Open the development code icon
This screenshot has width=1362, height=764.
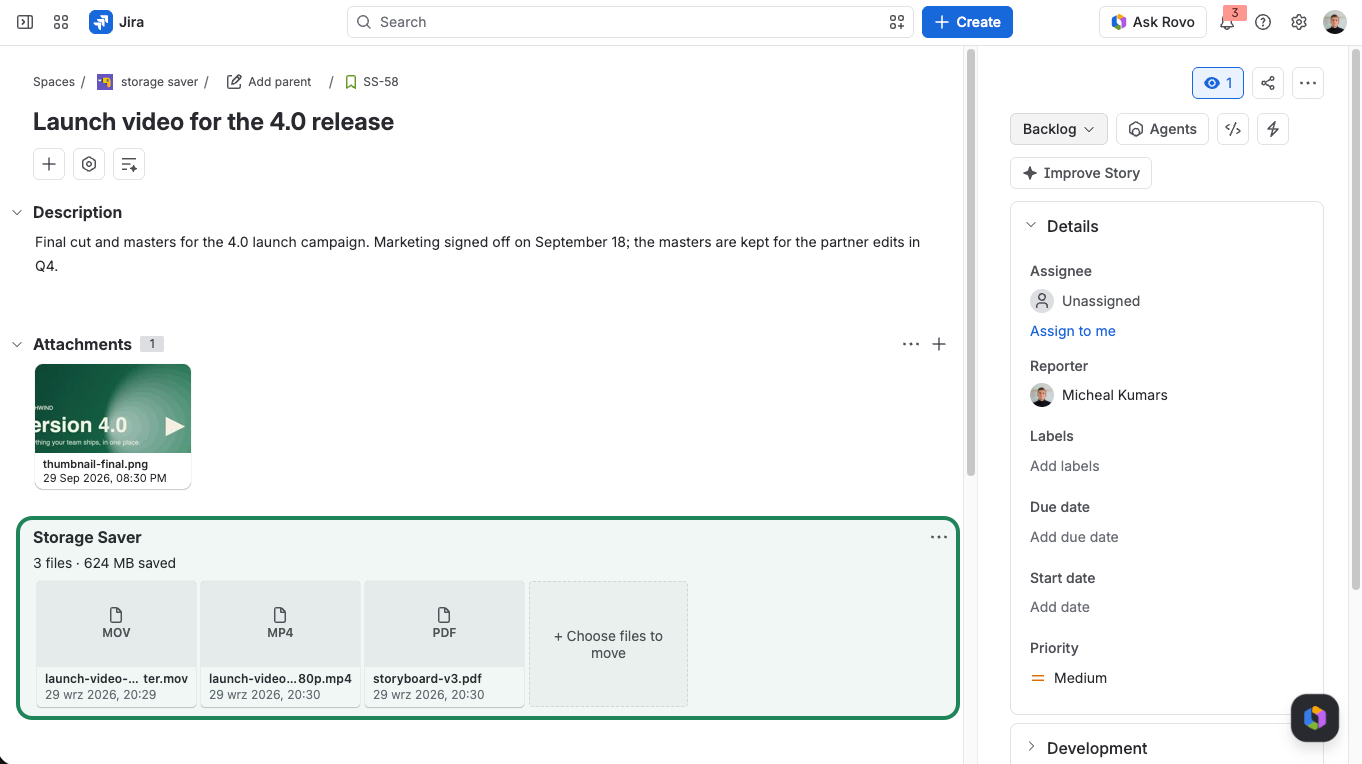point(1233,129)
